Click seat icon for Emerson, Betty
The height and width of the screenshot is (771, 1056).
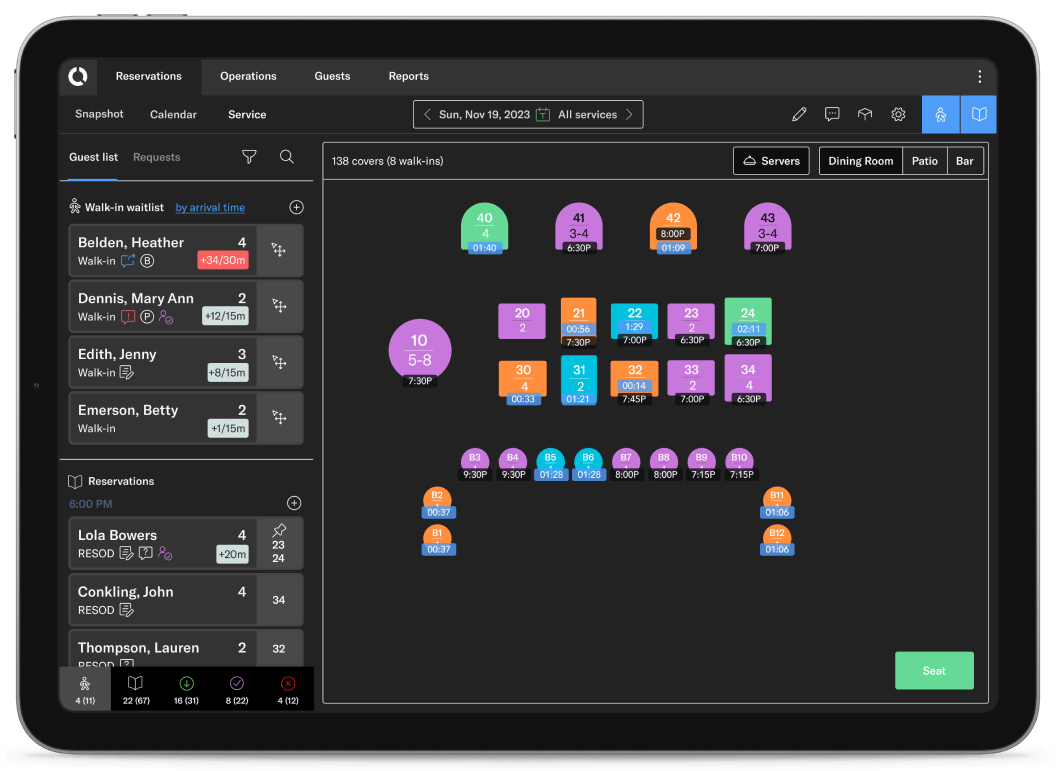point(279,418)
